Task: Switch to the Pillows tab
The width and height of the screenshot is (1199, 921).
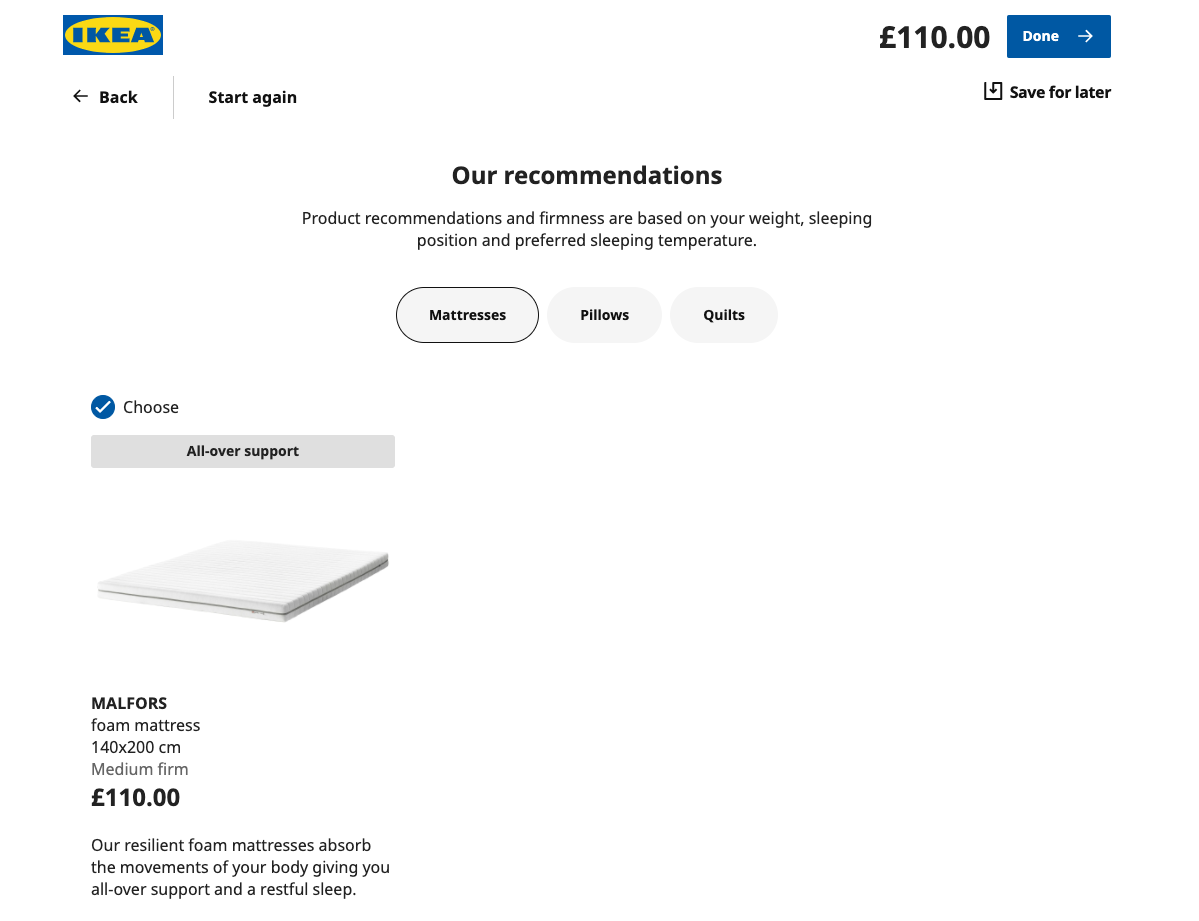Action: point(604,314)
